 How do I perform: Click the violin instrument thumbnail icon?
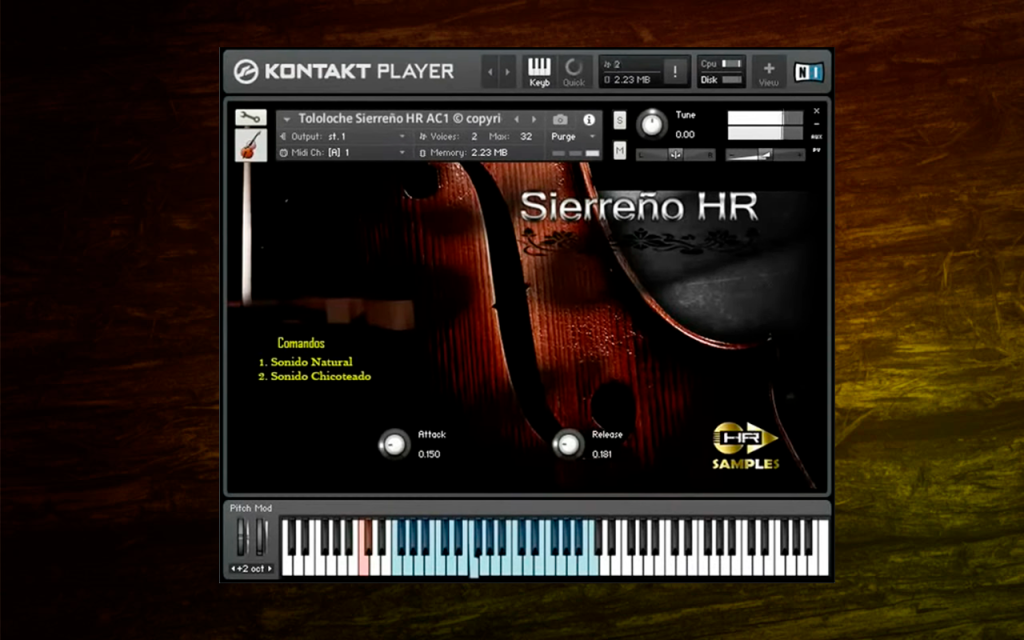tap(251, 145)
